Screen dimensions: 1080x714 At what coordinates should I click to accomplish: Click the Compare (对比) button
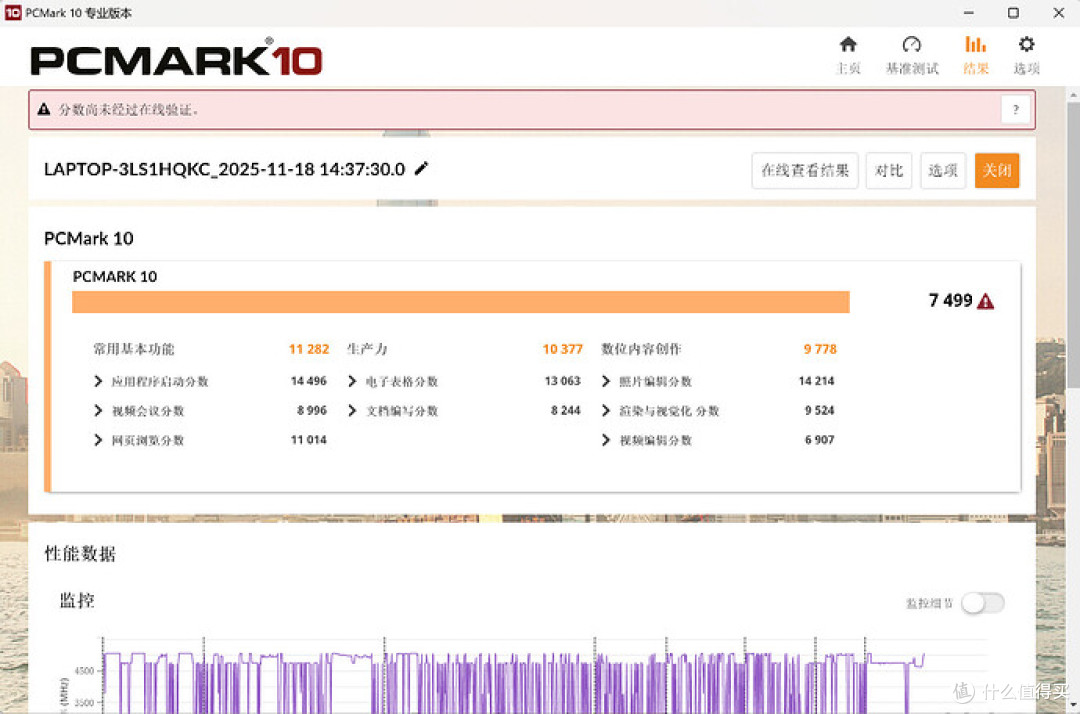coord(889,171)
